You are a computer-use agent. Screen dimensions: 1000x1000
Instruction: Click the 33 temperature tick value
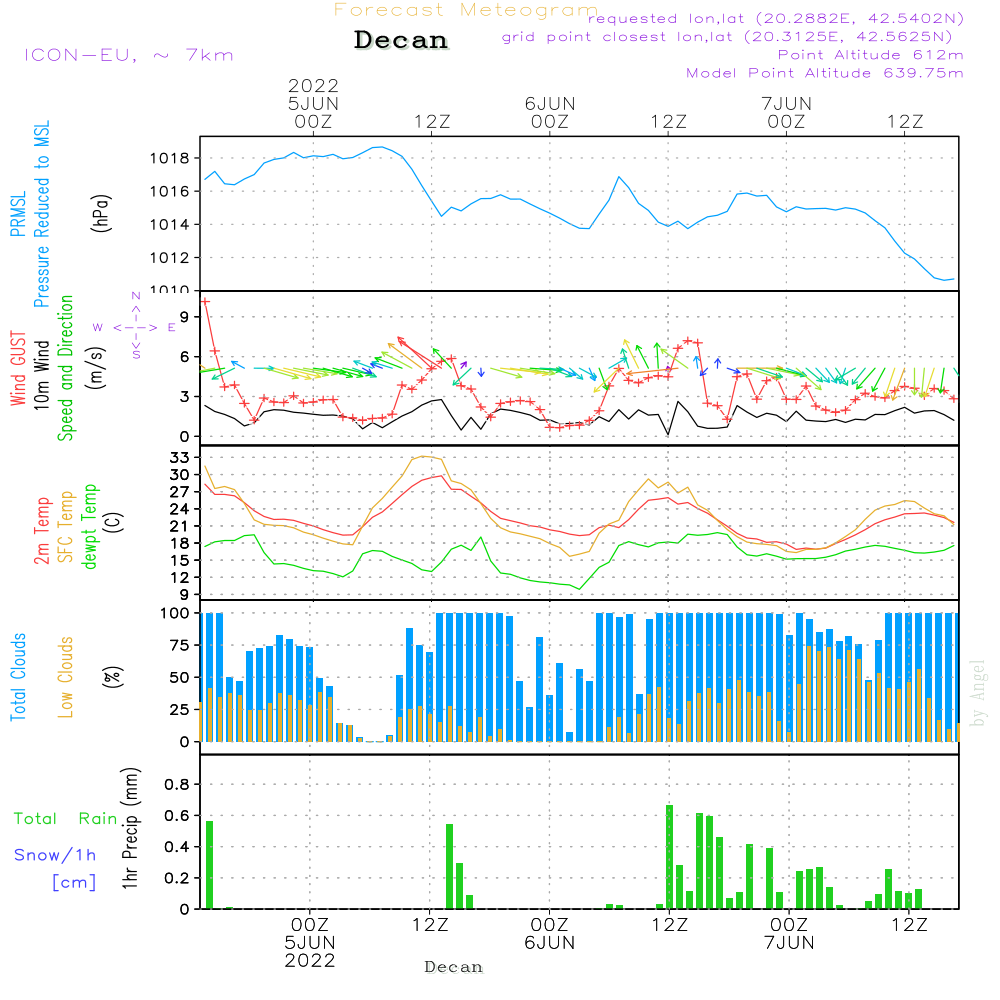click(180, 457)
